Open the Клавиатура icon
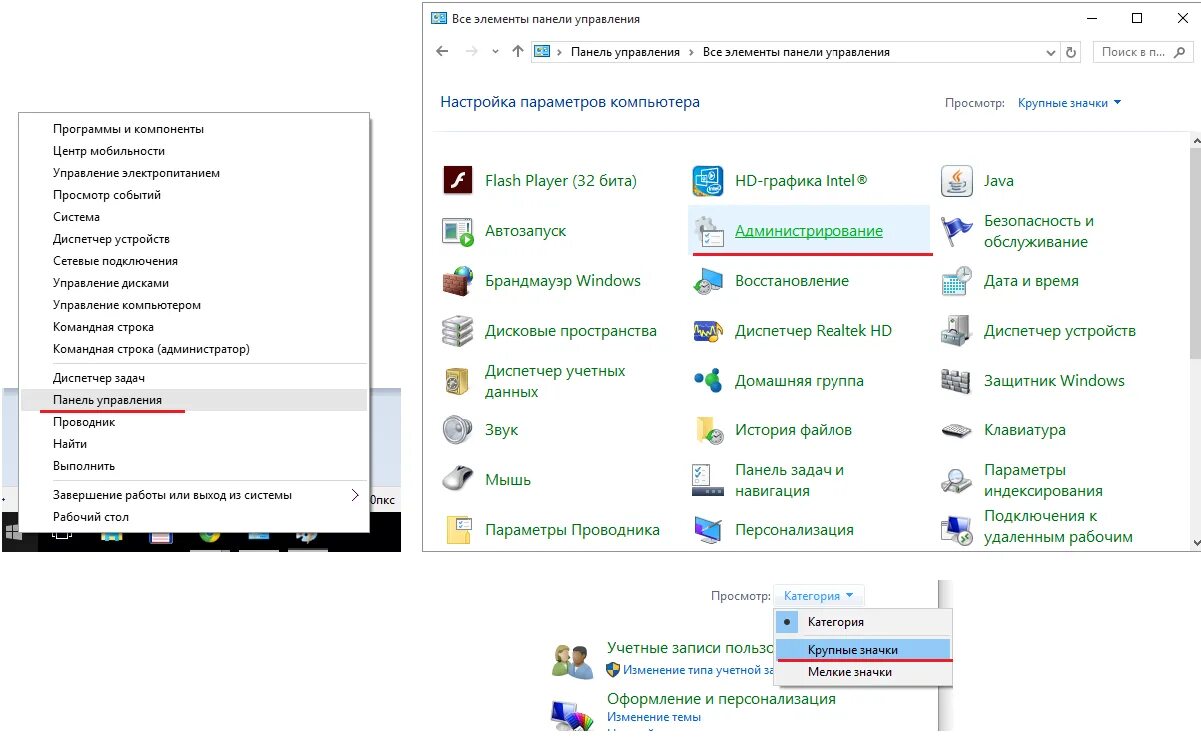The image size is (1201, 740). click(x=957, y=430)
